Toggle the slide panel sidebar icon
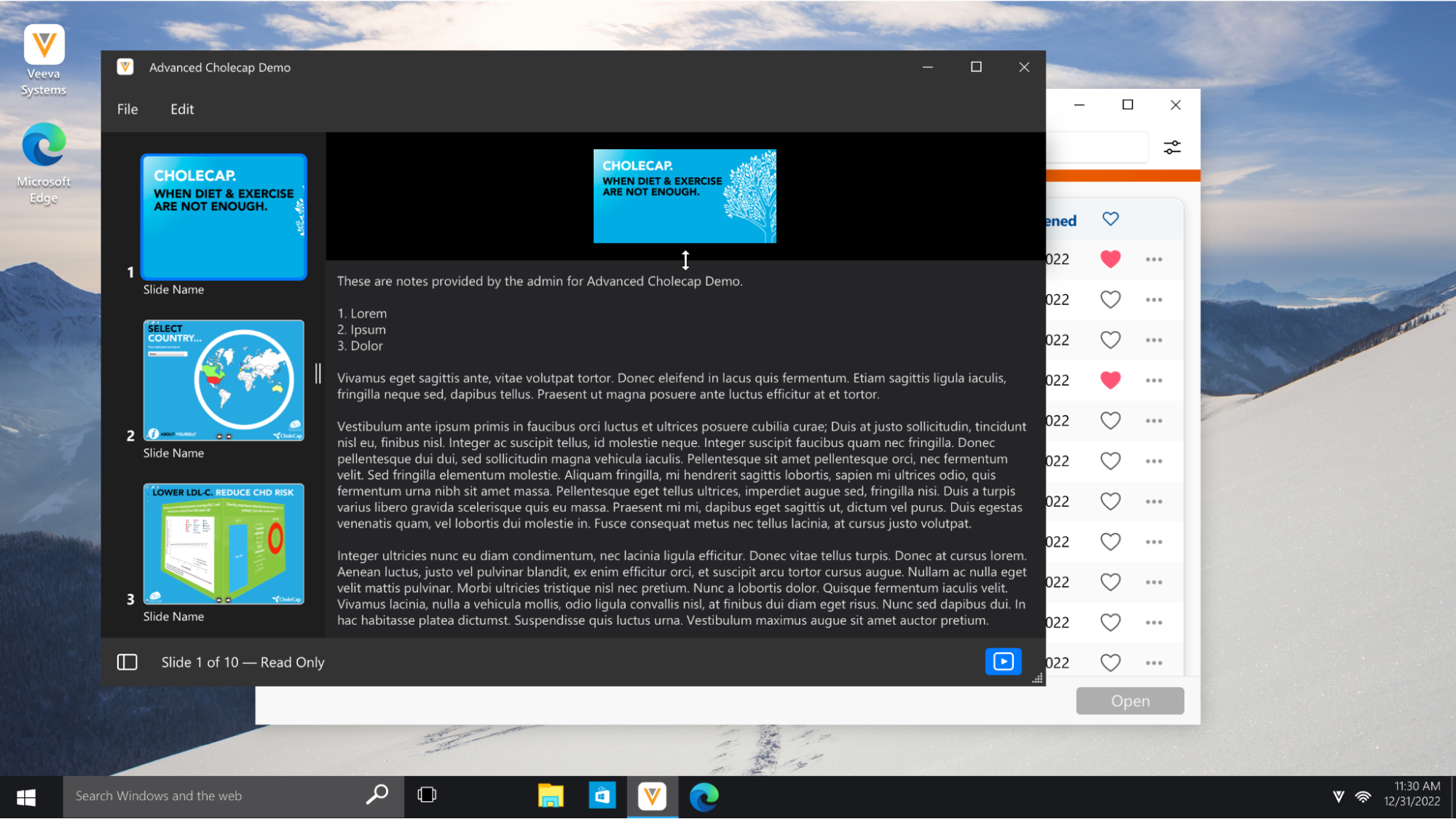This screenshot has height=819, width=1456. [127, 662]
